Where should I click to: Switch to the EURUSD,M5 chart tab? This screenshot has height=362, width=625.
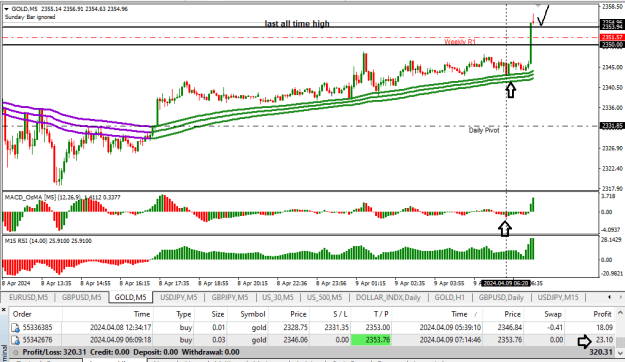[28, 297]
